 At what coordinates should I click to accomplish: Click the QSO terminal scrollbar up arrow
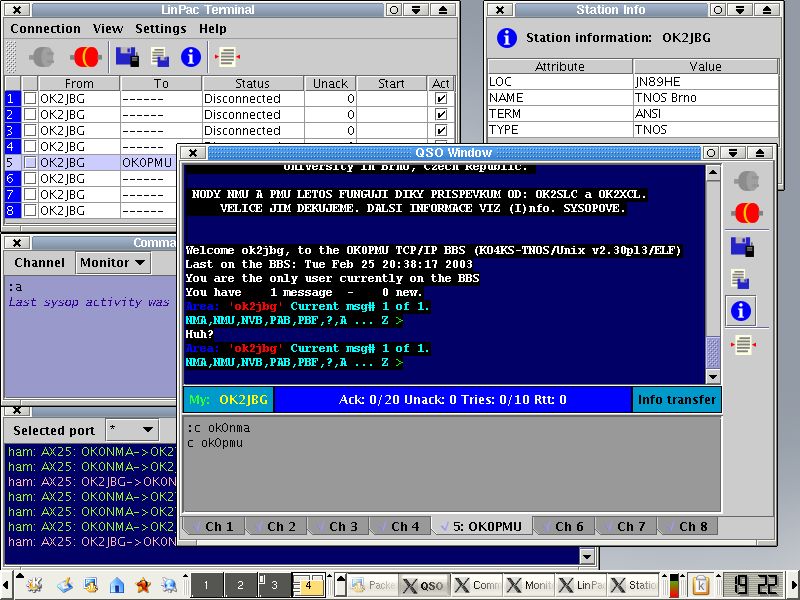tap(713, 173)
